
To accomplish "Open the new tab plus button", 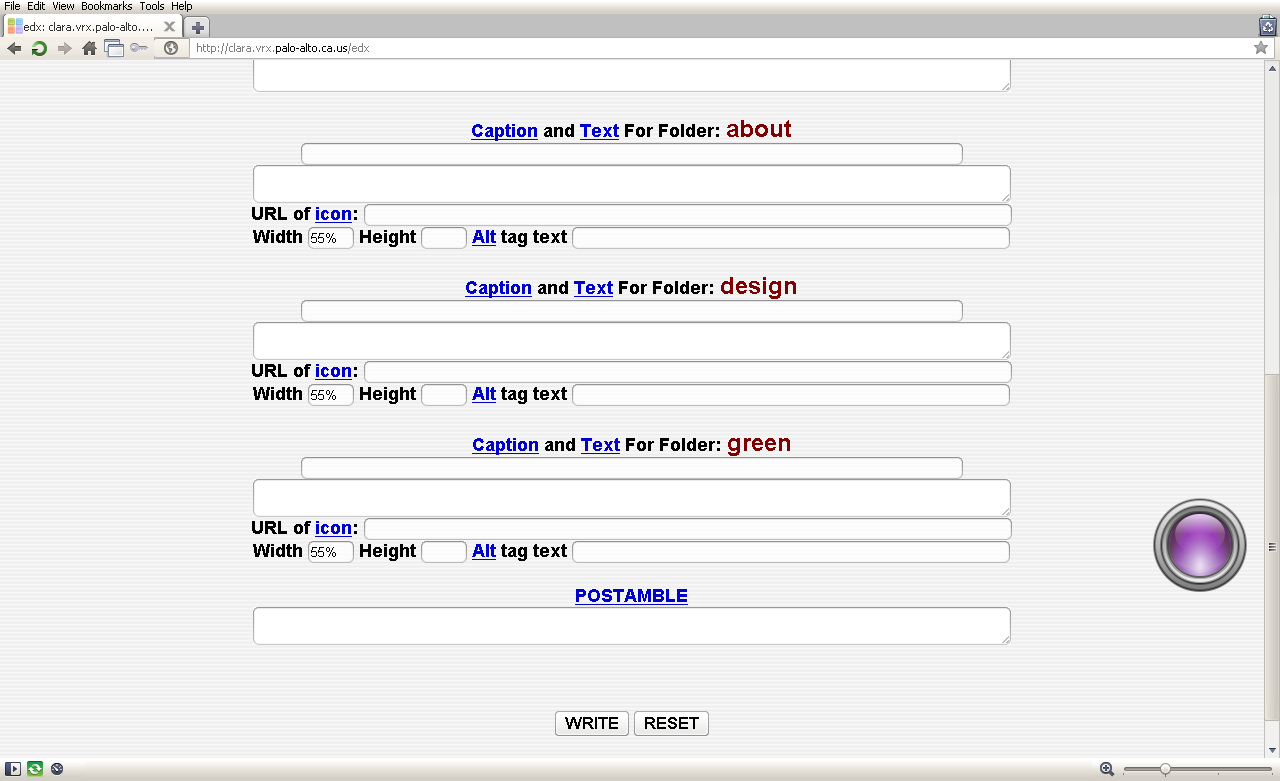I will (x=198, y=27).
